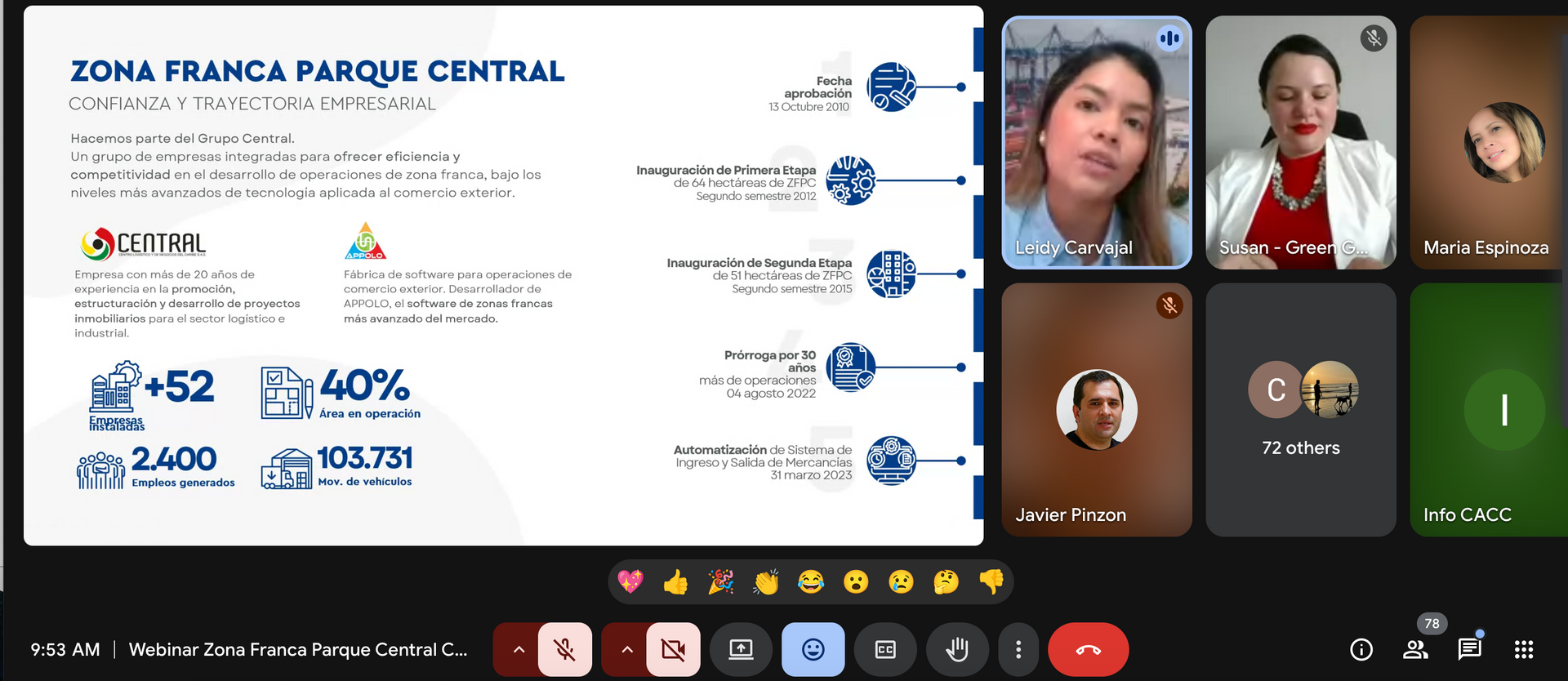This screenshot has width=1568, height=681.
Task: Open the 72 others participants tile
Action: point(1300,409)
